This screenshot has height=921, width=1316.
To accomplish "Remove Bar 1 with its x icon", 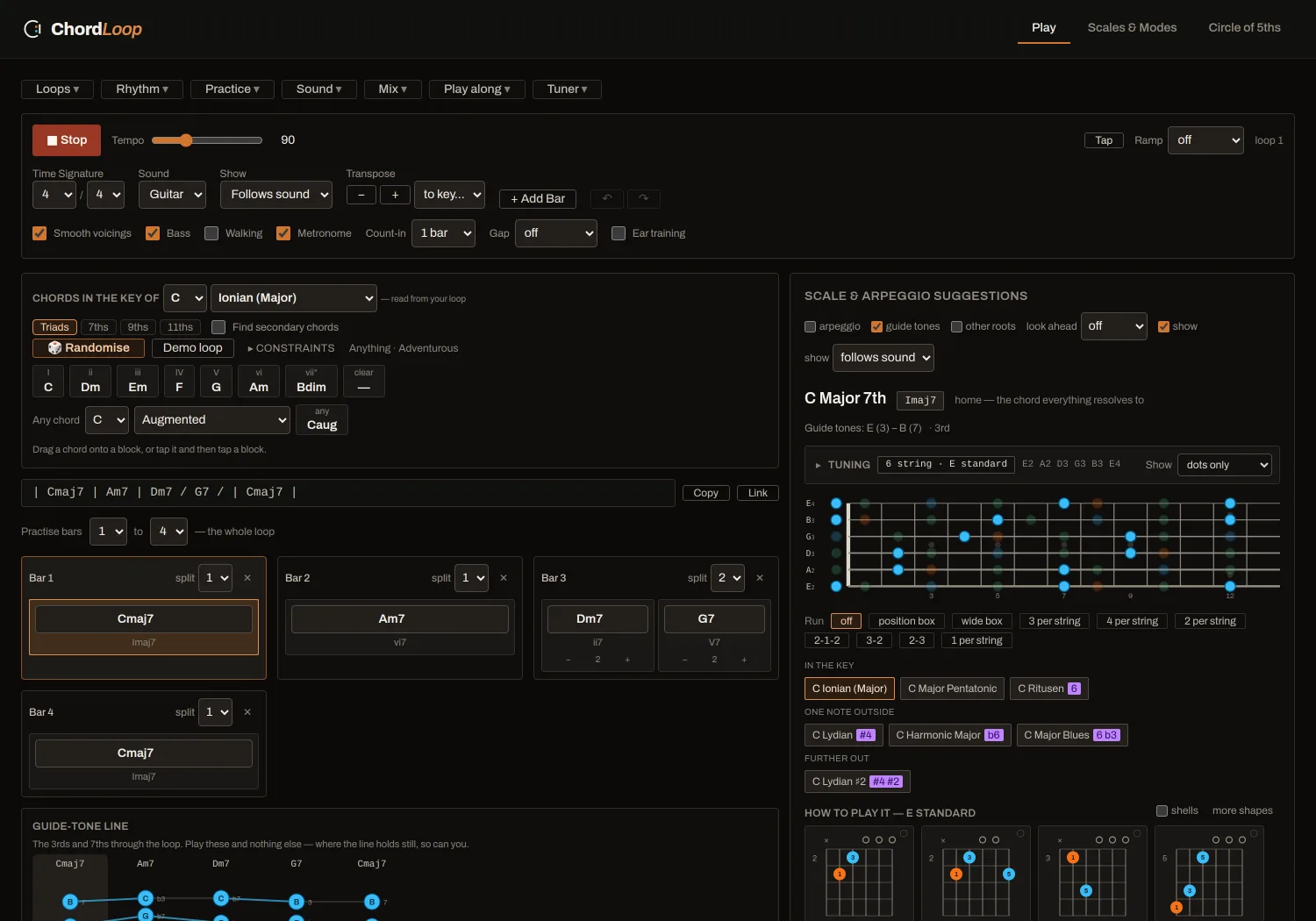I will click(247, 578).
